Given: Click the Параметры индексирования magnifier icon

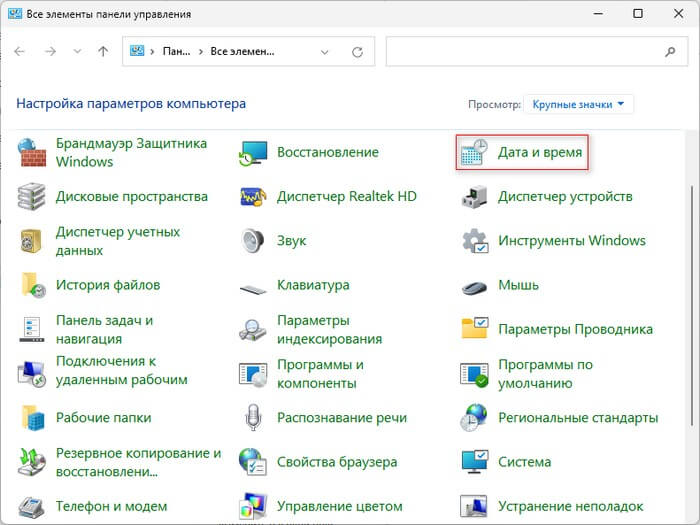Looking at the screenshot, I should coord(253,330).
